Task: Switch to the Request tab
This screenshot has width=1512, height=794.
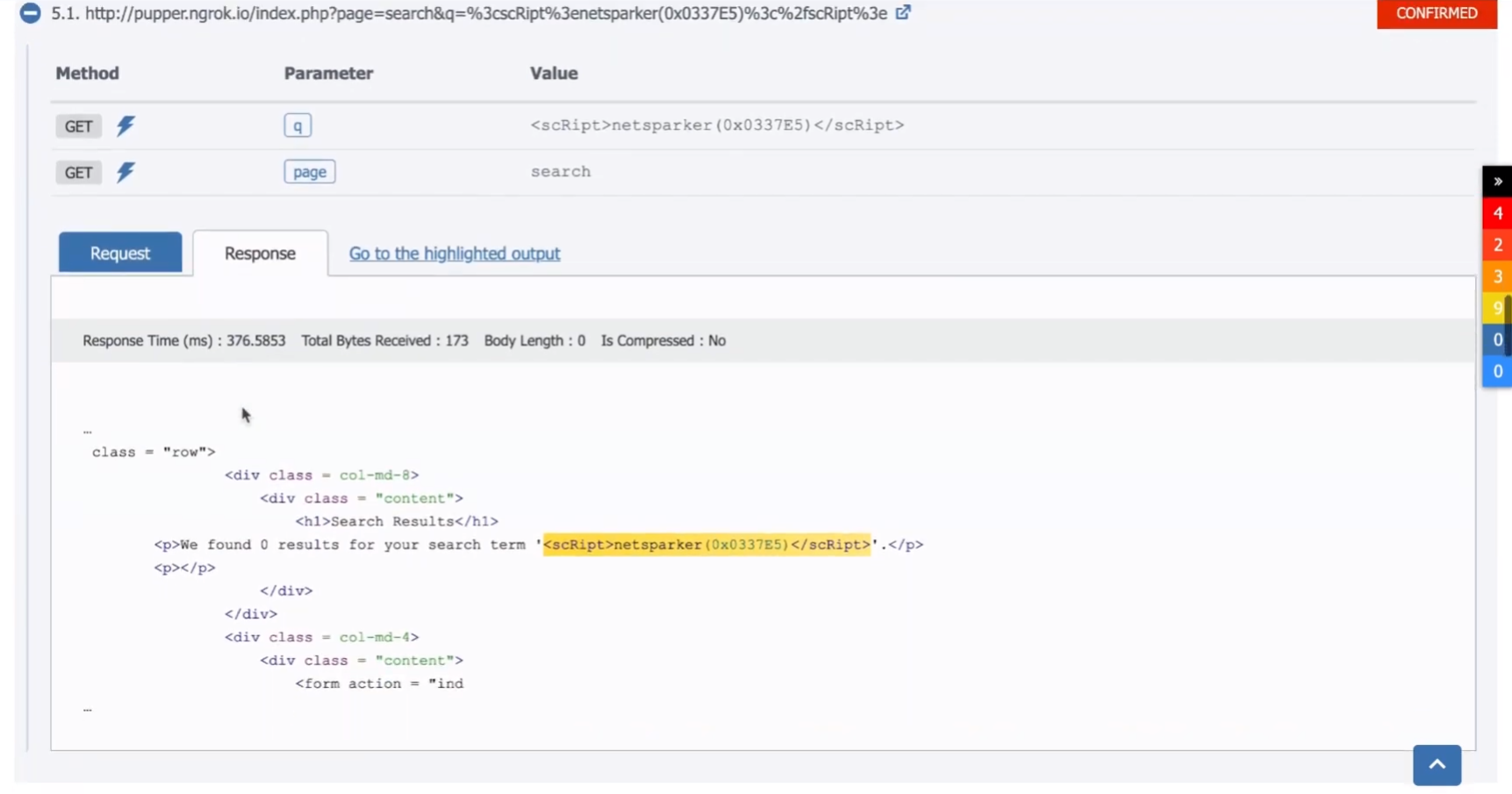Action: point(119,253)
